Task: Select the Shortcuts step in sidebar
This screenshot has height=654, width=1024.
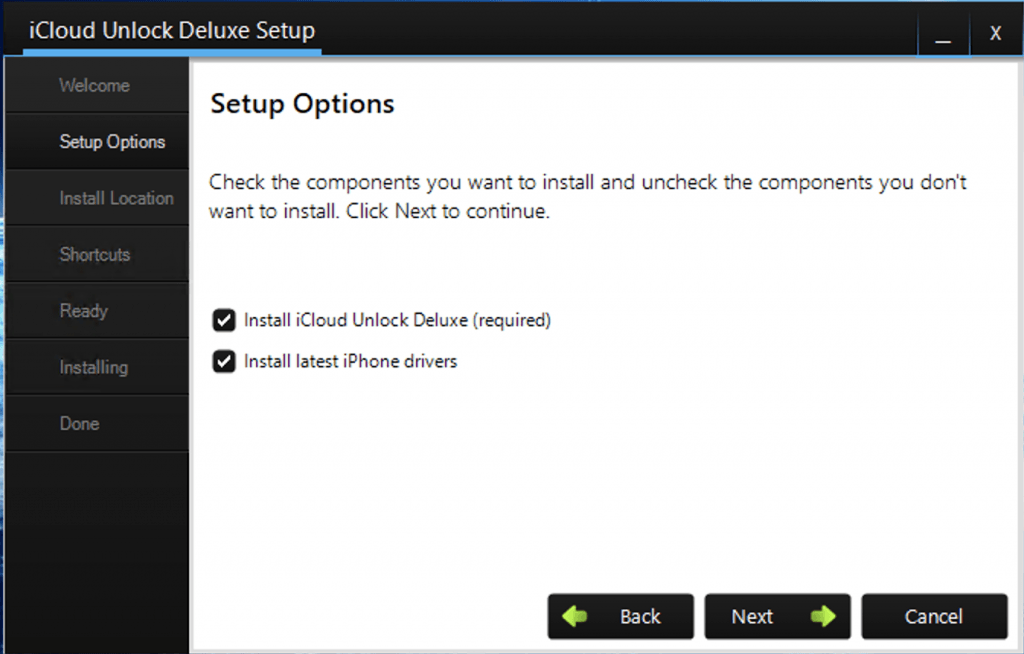Action: click(97, 254)
